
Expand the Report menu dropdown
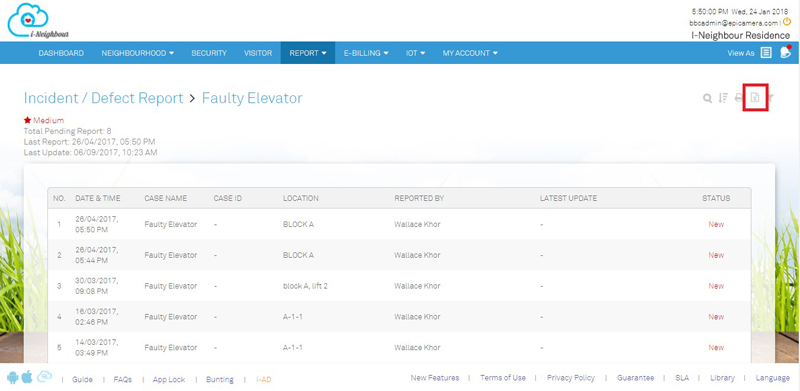click(308, 53)
